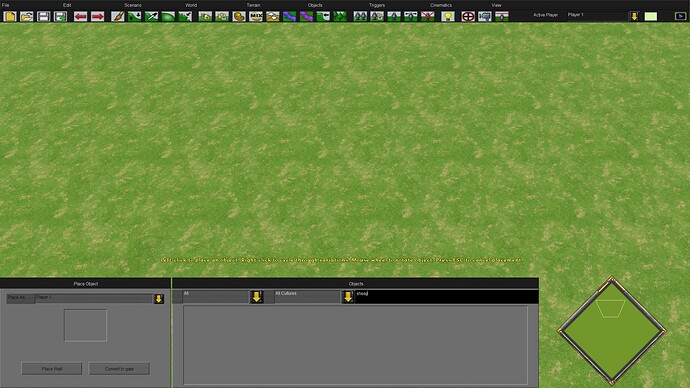The image size is (690, 388).
Task: Open a scenario with the folder icon
Action: tap(26, 17)
